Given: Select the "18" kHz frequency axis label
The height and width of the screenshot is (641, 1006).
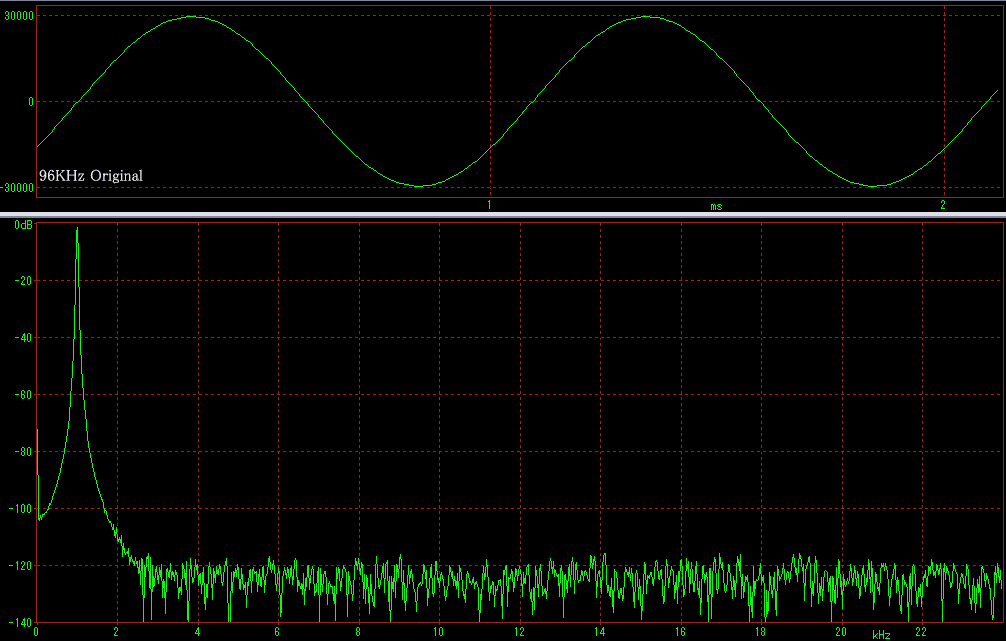Looking at the screenshot, I should click(x=760, y=632).
